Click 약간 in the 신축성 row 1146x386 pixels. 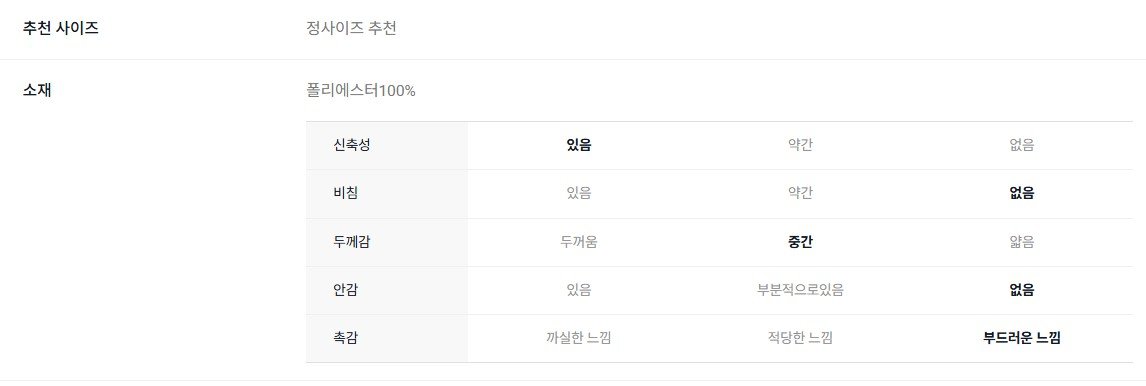click(x=800, y=145)
